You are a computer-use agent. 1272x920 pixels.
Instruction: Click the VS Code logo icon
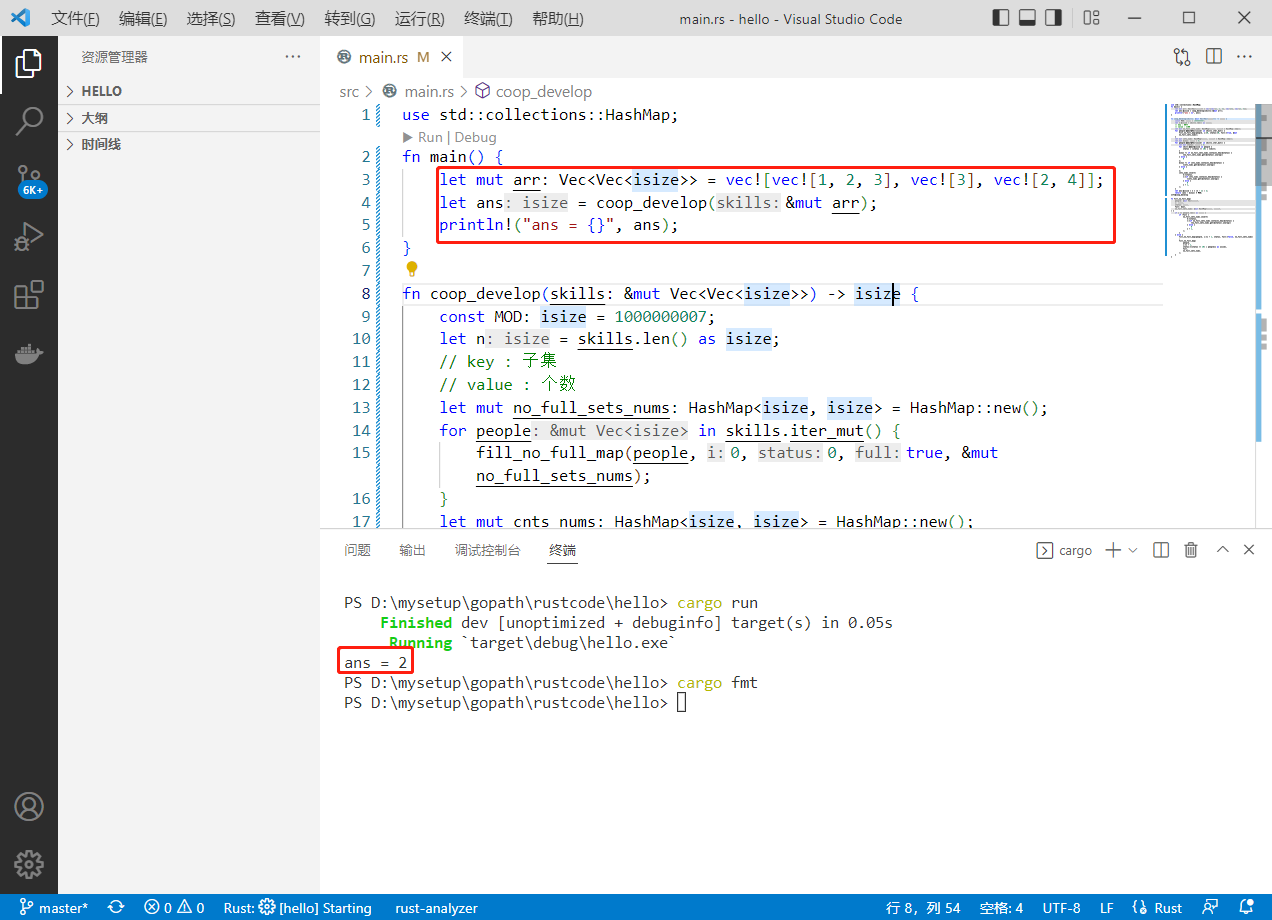click(21, 18)
